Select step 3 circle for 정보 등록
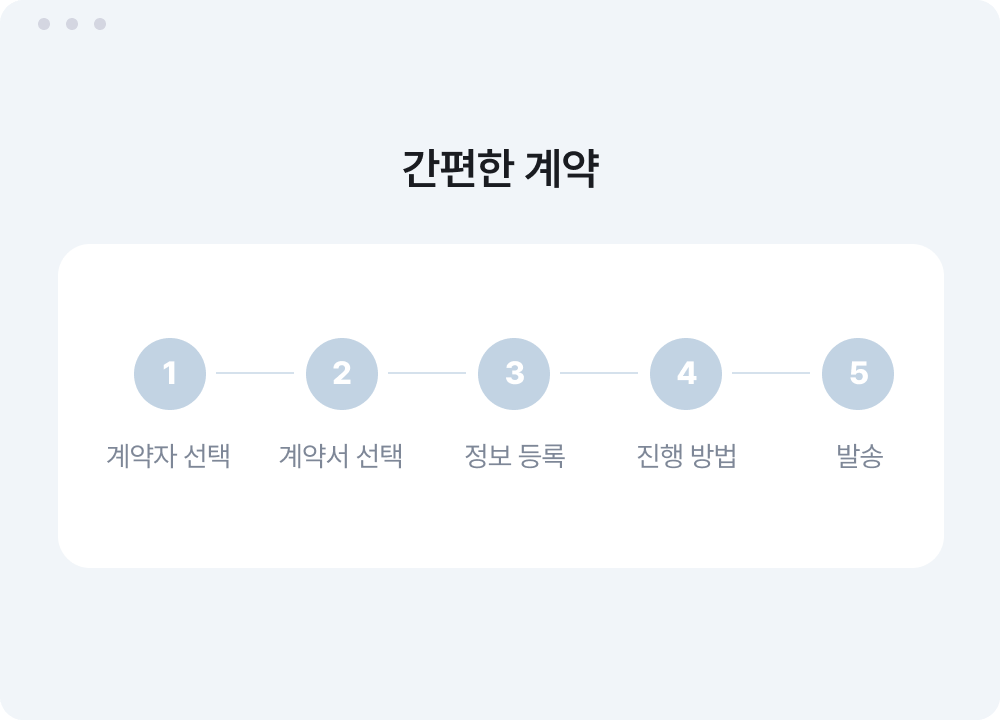This screenshot has height=720, width=1000. click(514, 373)
